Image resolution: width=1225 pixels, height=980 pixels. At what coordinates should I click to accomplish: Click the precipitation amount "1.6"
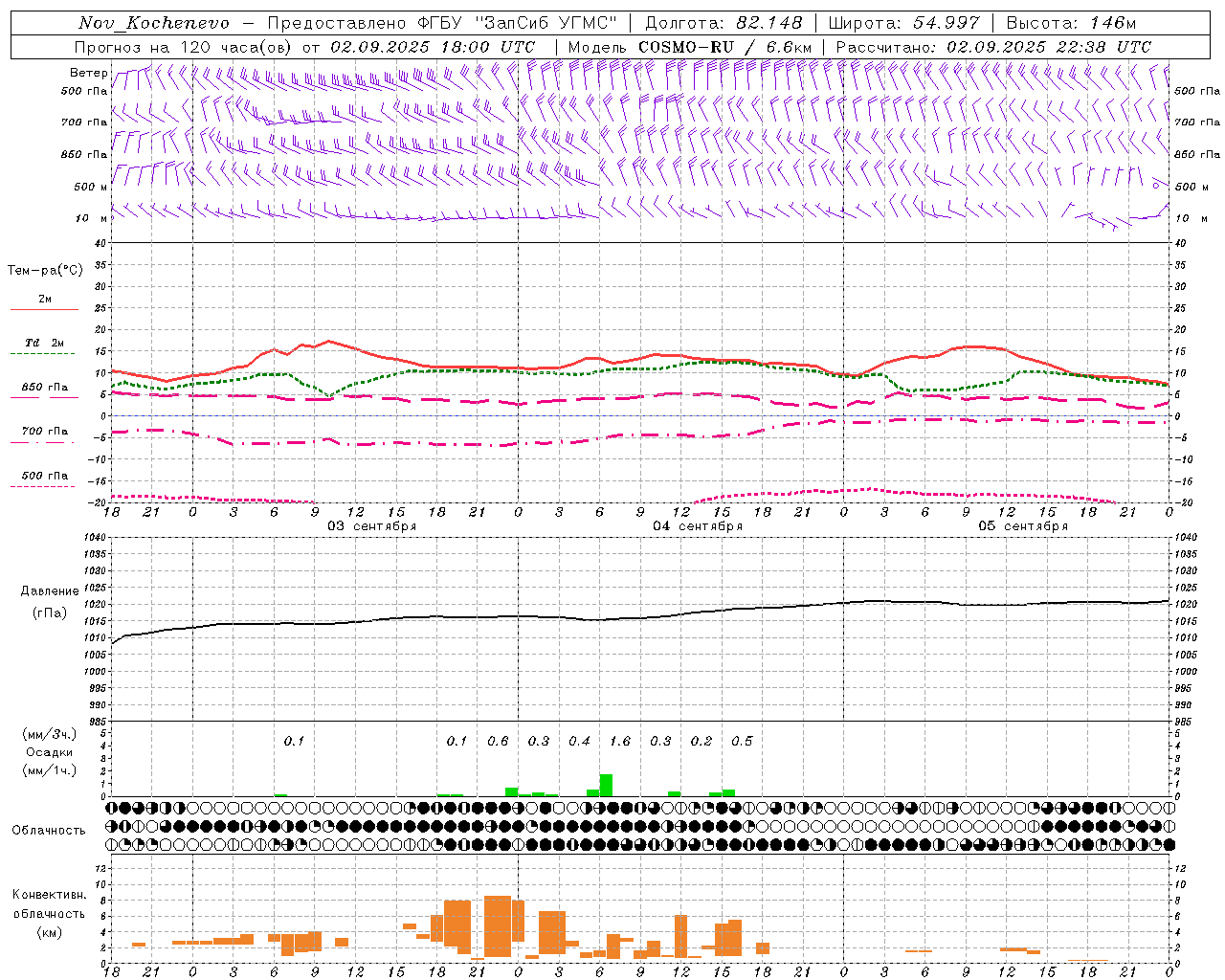click(x=620, y=741)
